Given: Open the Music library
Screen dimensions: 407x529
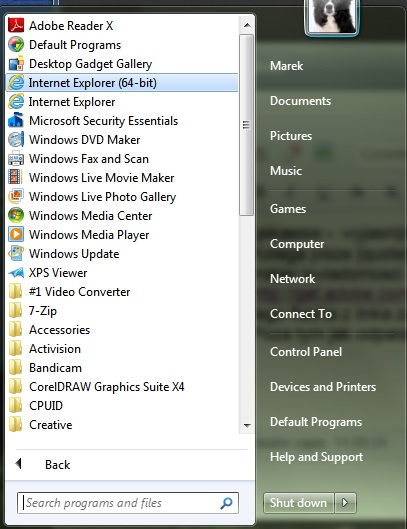Looking at the screenshot, I should 286,171.
